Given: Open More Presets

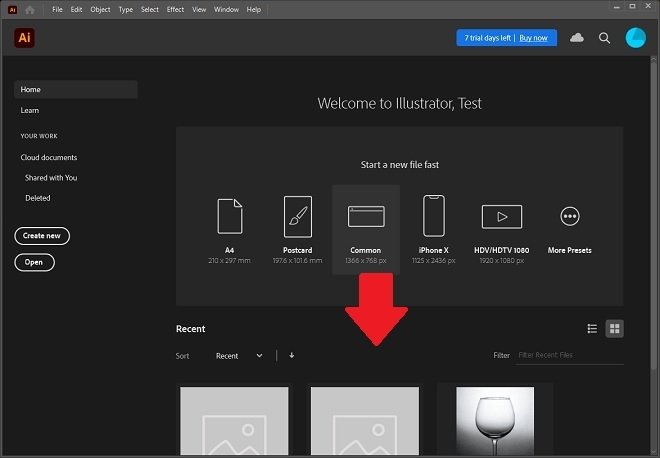Looking at the screenshot, I should (570, 230).
